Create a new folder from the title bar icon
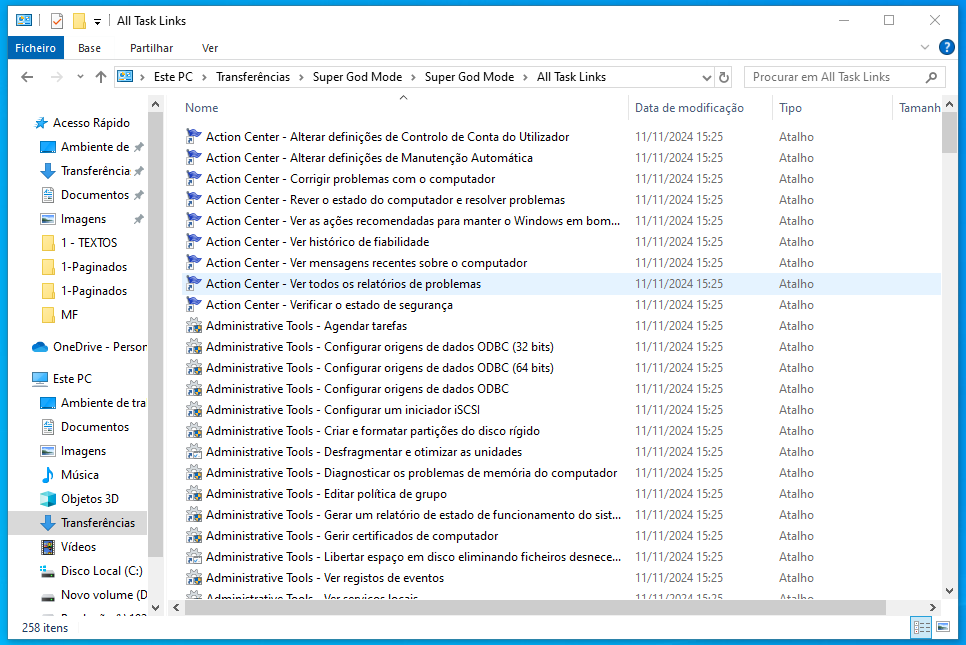The width and height of the screenshot is (966, 645). [x=79, y=21]
